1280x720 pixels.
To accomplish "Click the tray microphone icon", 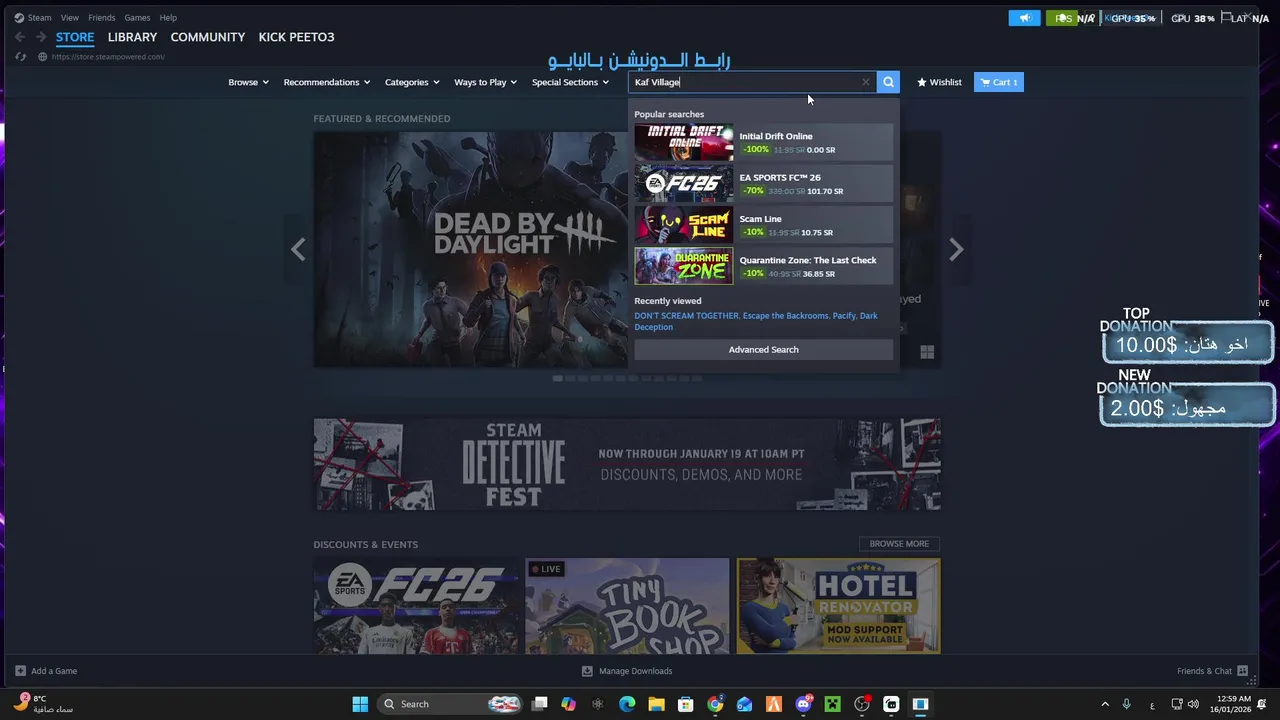I will point(1127,704).
